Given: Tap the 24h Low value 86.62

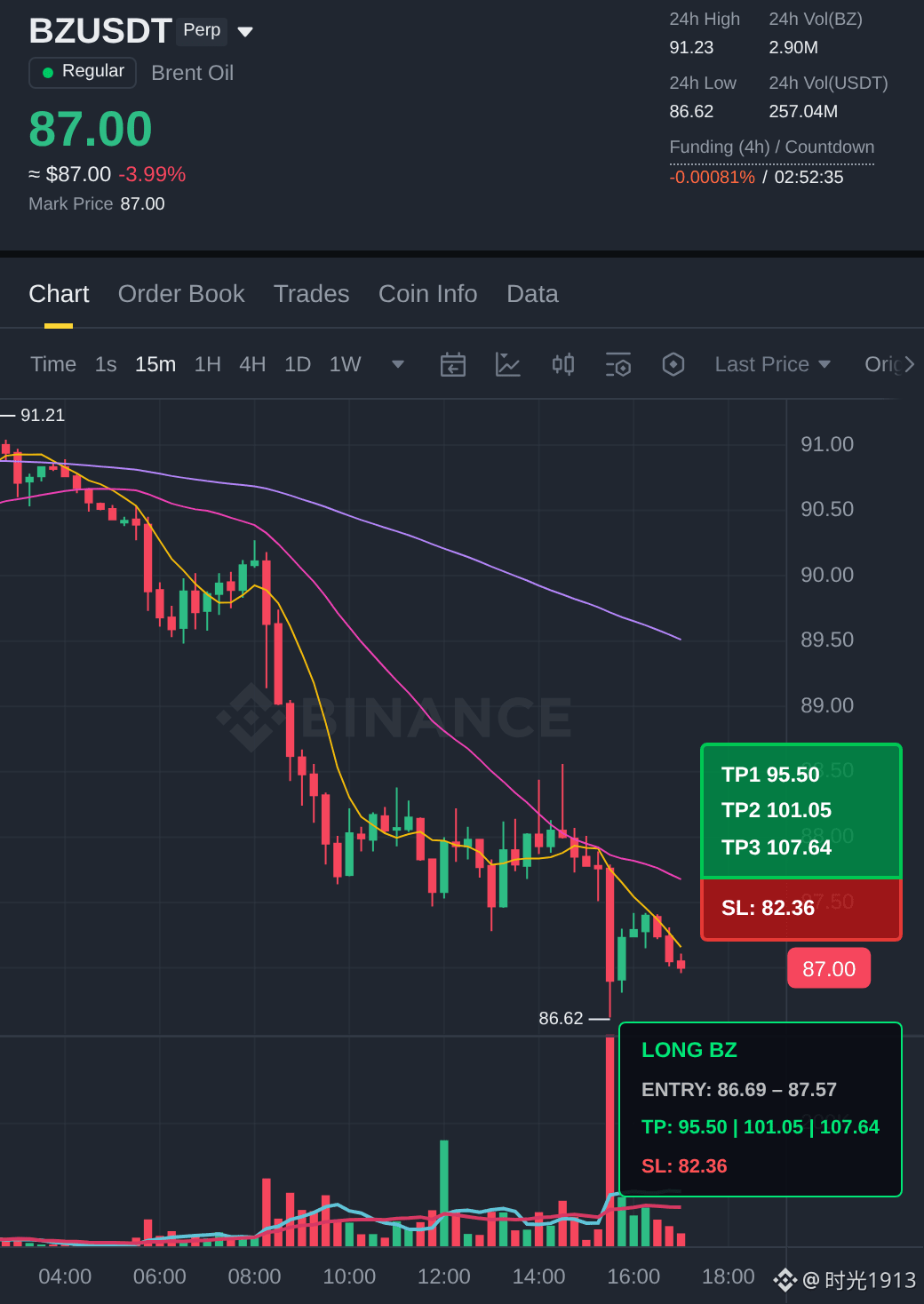Looking at the screenshot, I should pyautogui.click(x=691, y=111).
